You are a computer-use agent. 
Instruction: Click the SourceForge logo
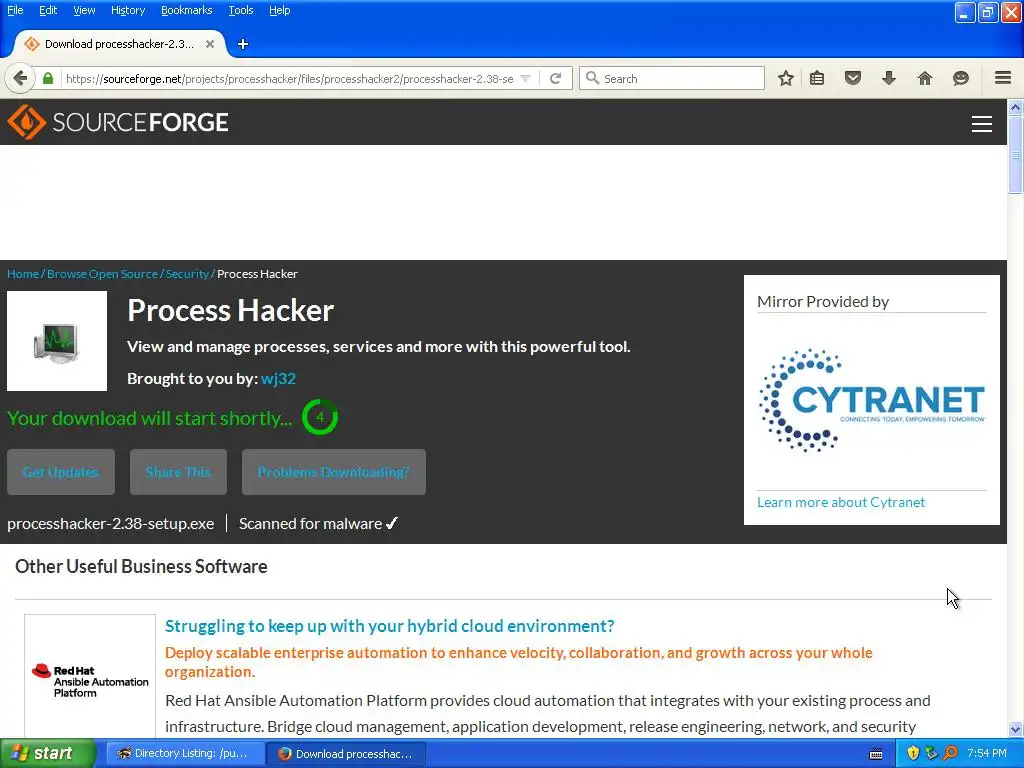(x=118, y=122)
